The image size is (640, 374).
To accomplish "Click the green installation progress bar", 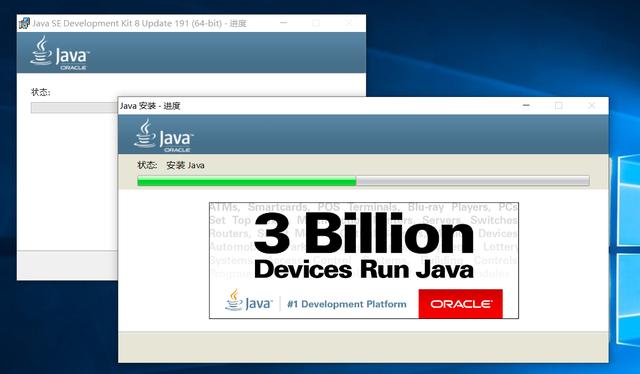I will point(363,181).
